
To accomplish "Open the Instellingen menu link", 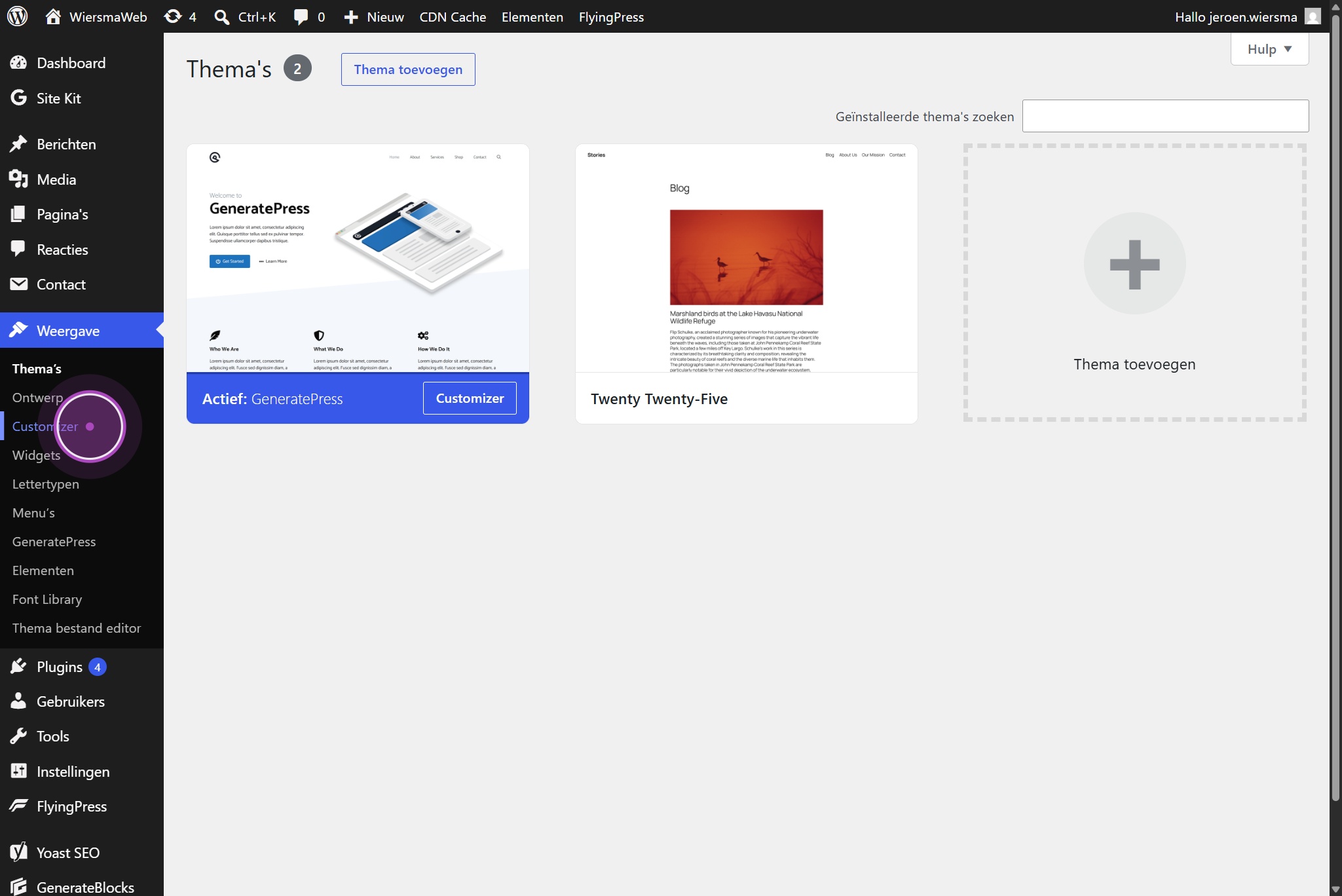I will pos(73,772).
